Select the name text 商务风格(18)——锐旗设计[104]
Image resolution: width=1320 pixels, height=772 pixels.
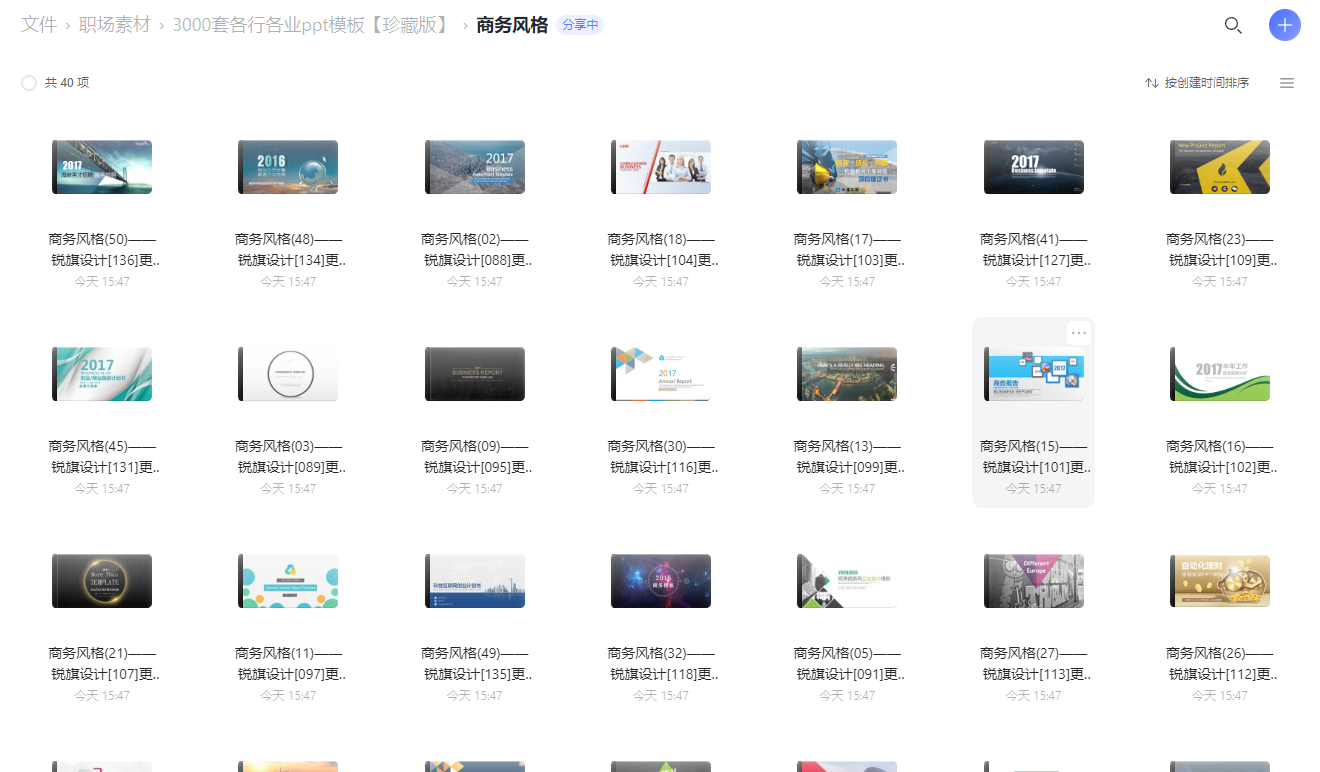pyautogui.click(x=661, y=250)
